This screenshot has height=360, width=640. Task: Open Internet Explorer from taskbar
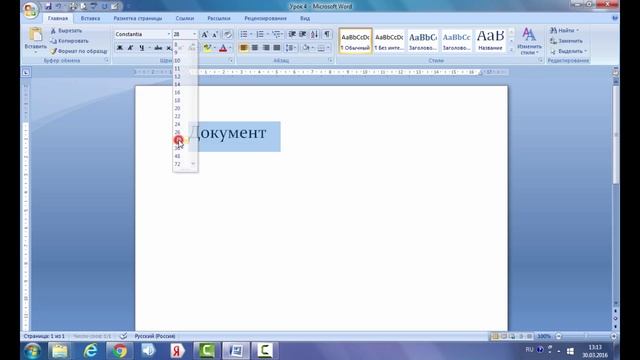click(x=90, y=351)
